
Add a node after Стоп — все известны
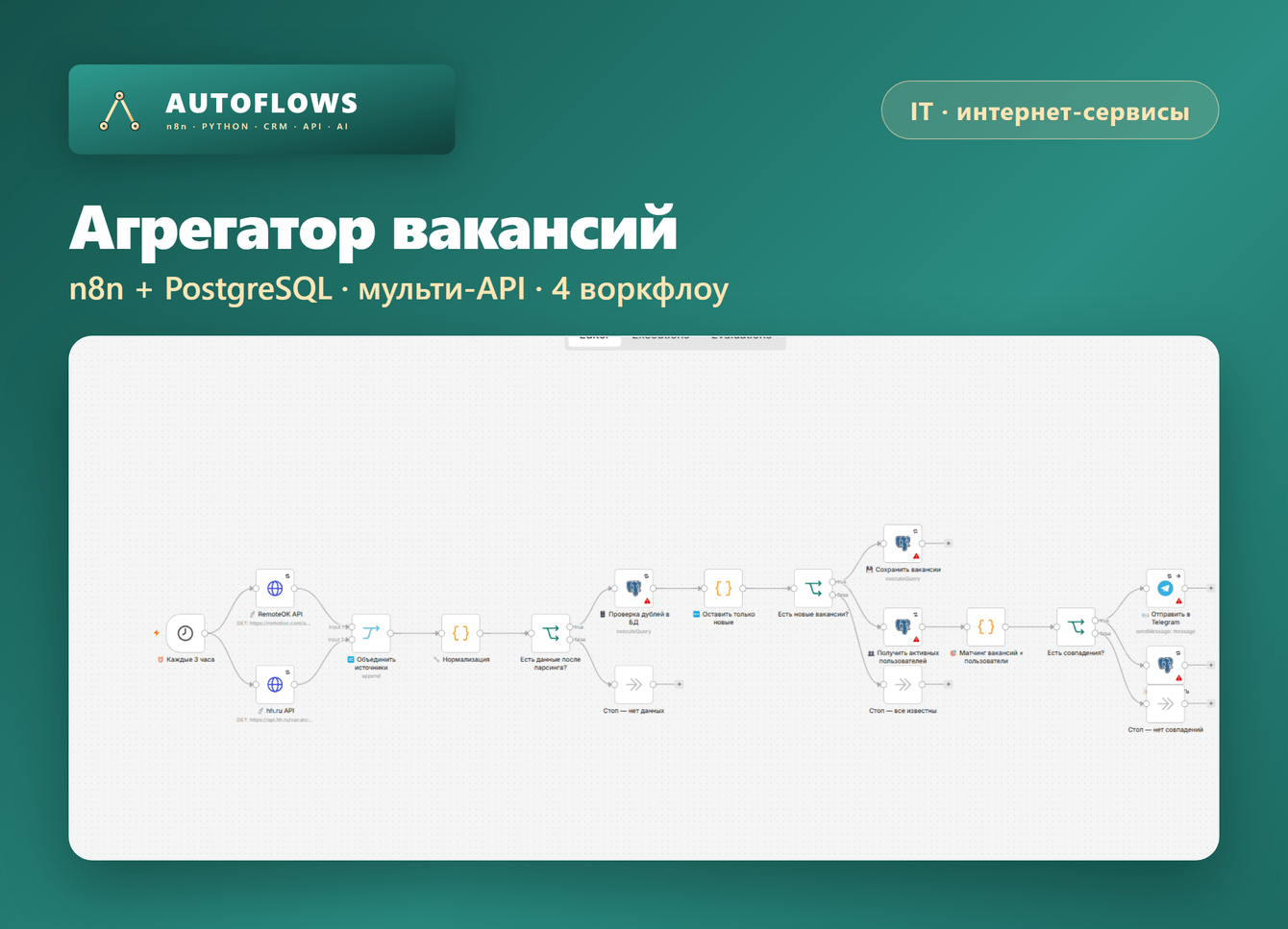[x=949, y=684]
